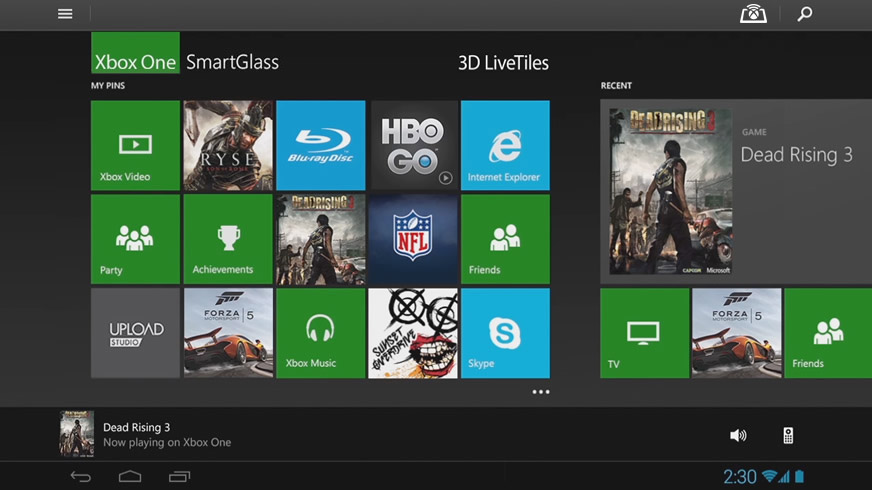Tap the Wi-Fi status icon
Viewport: 872px width, 490px height.
769,476
